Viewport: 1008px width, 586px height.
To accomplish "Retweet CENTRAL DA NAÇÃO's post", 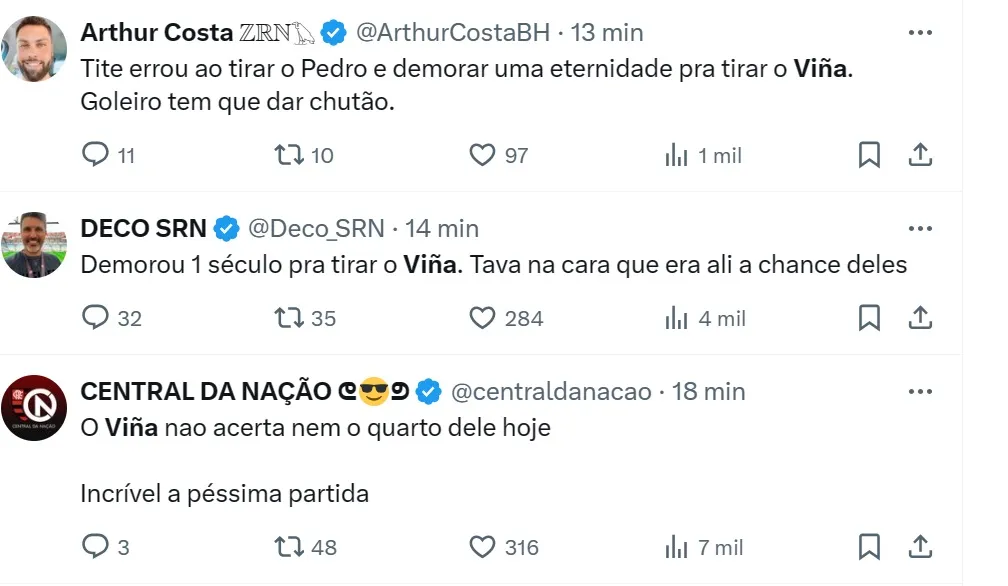I will [x=289, y=547].
